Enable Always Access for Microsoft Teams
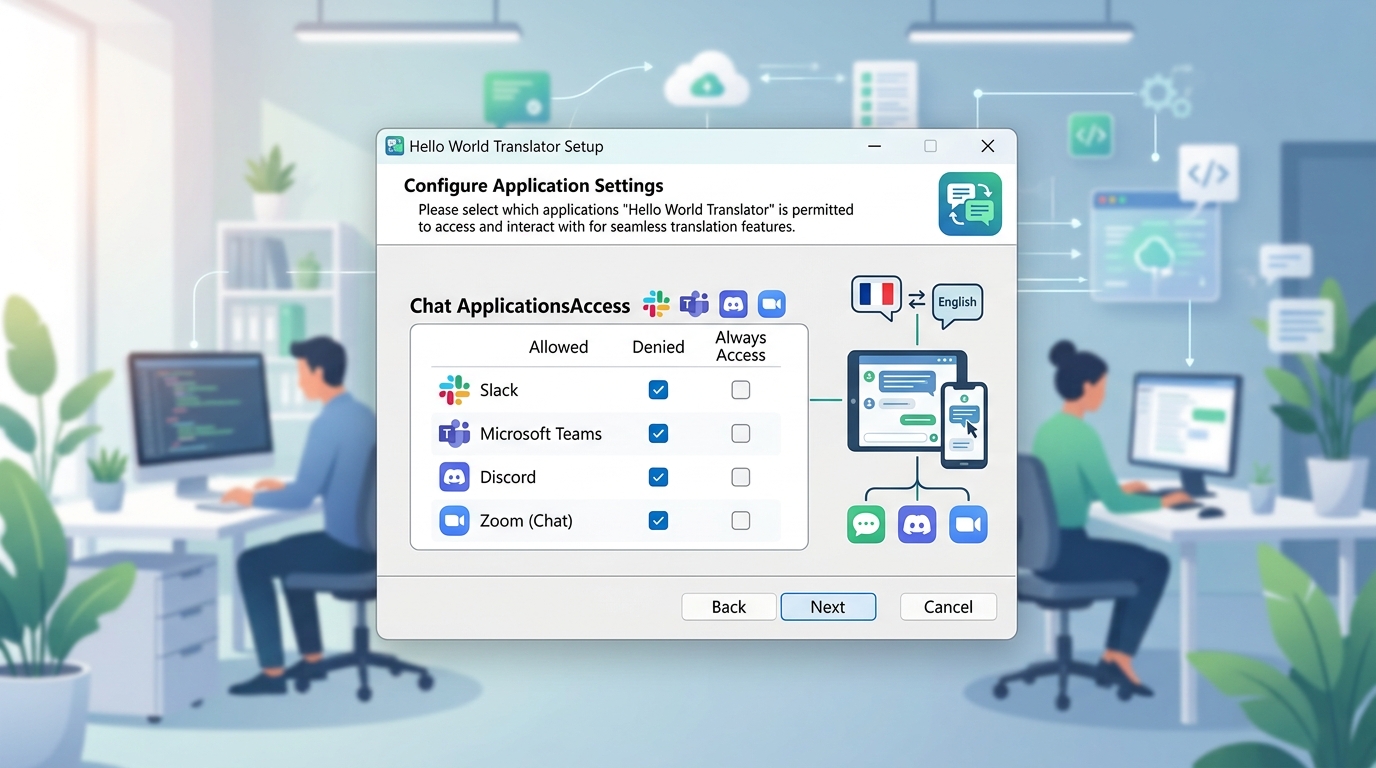The image size is (1376, 768). point(741,434)
